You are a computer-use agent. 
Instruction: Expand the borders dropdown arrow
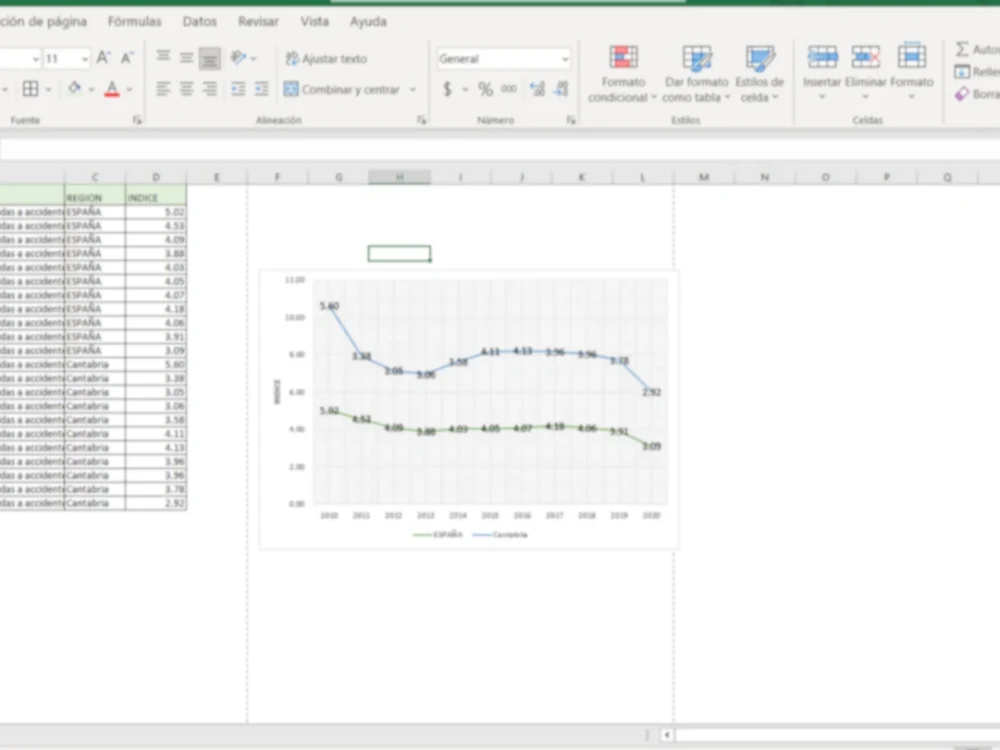tap(48, 89)
